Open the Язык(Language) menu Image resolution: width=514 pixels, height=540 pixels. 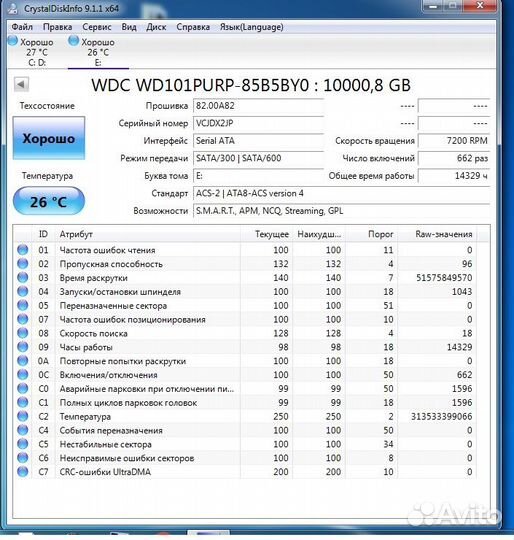click(252, 27)
